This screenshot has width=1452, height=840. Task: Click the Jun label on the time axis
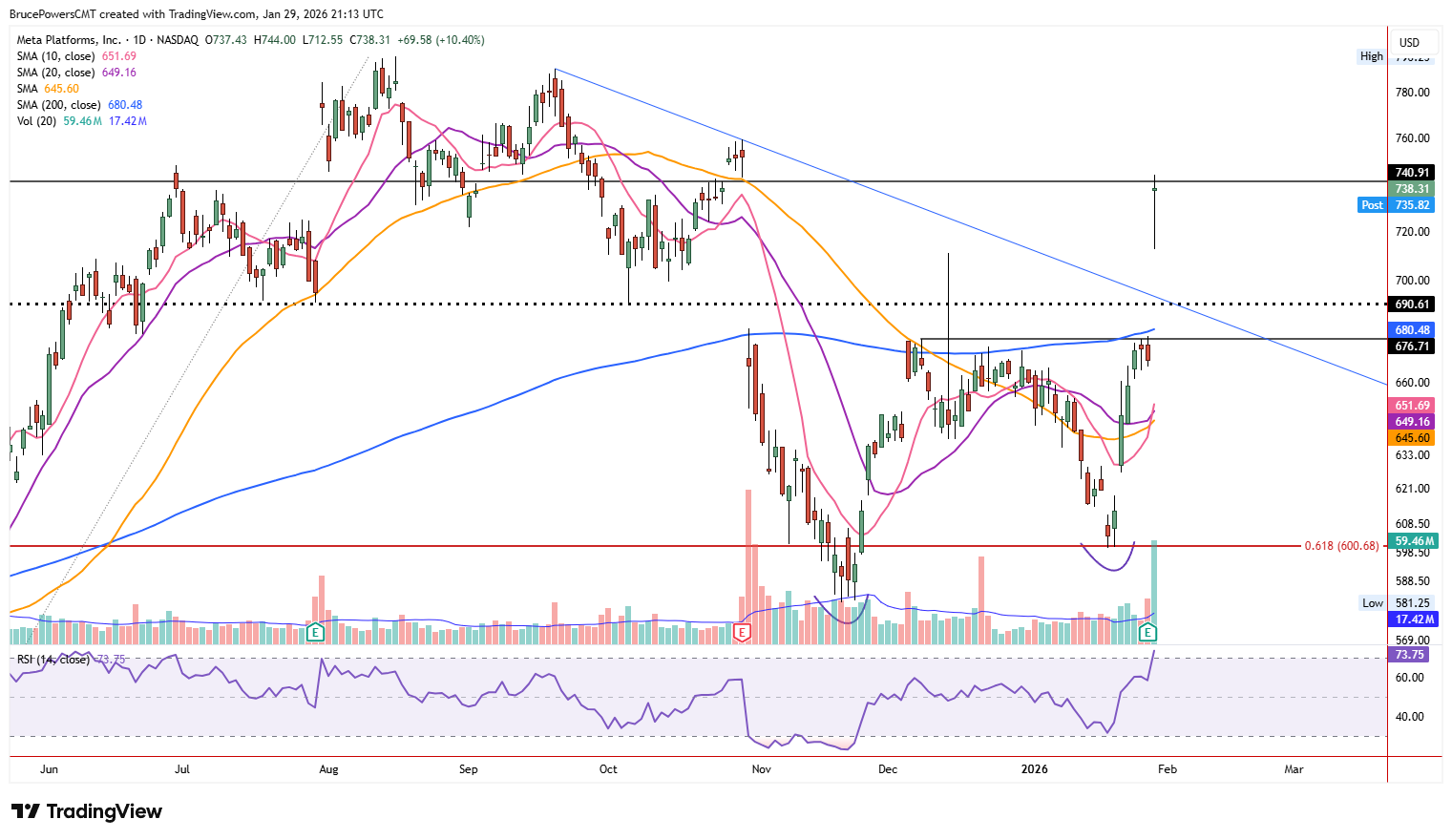click(49, 769)
